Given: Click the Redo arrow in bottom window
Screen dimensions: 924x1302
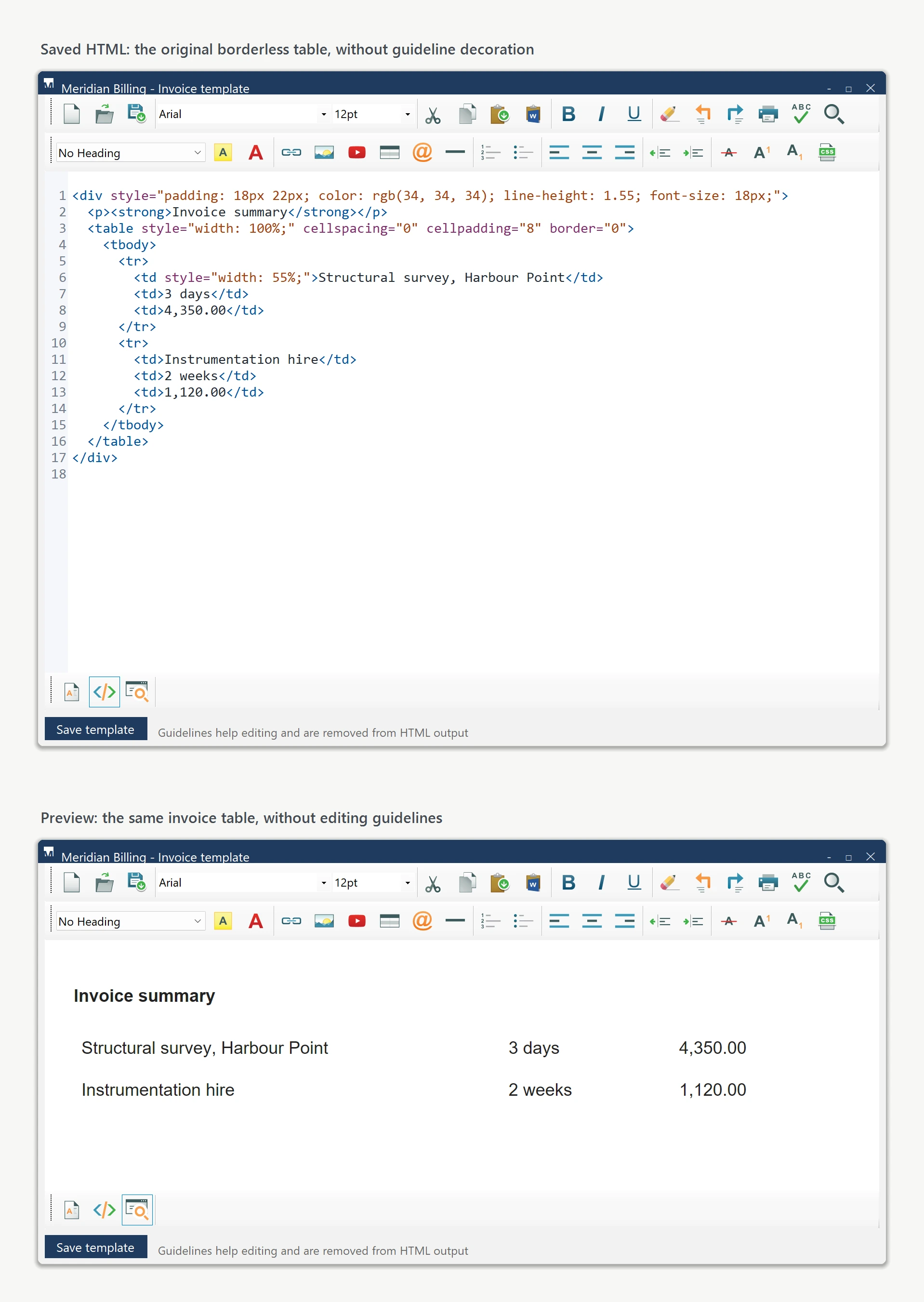Looking at the screenshot, I should (x=735, y=883).
